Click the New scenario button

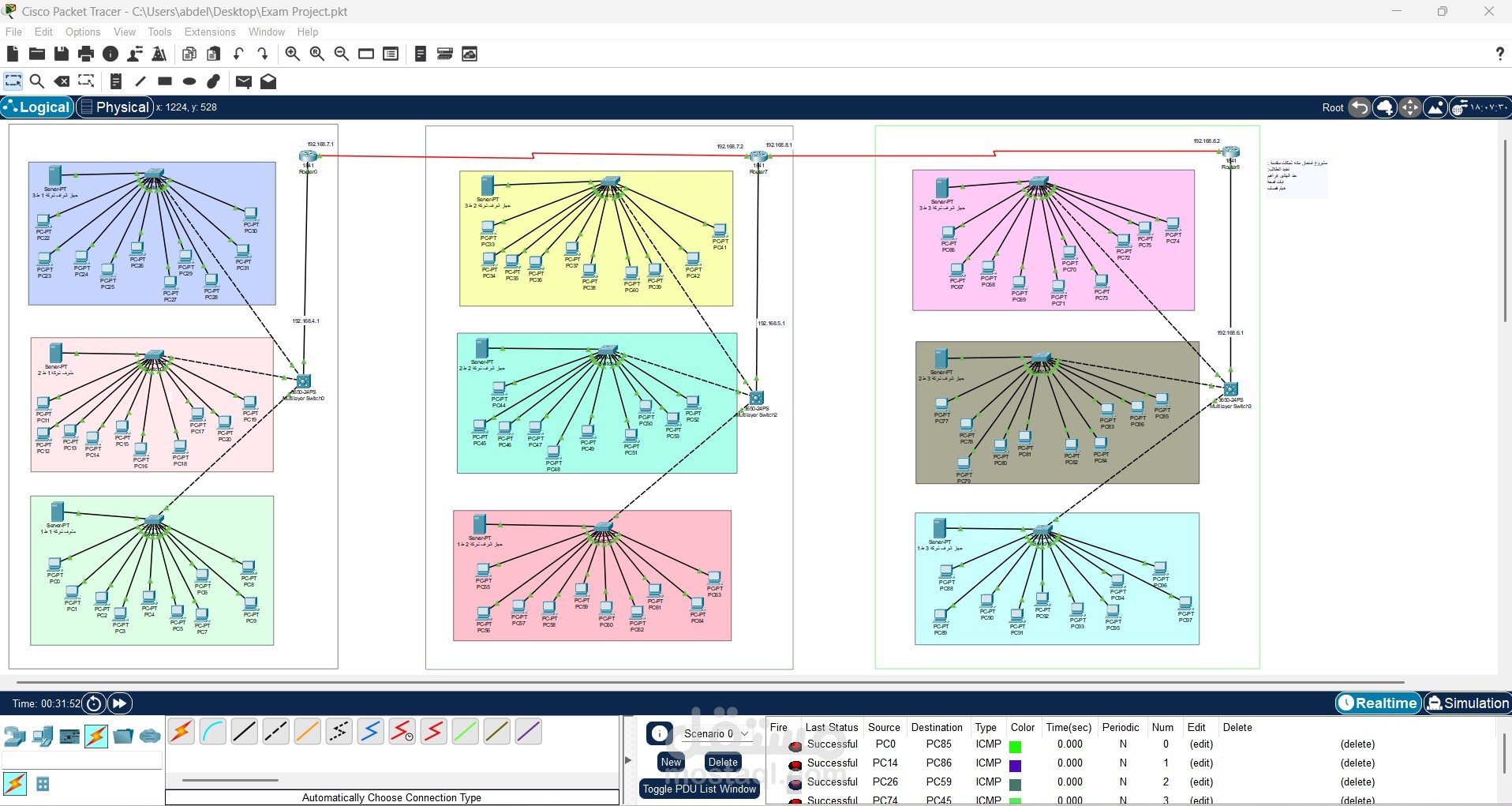tap(671, 762)
